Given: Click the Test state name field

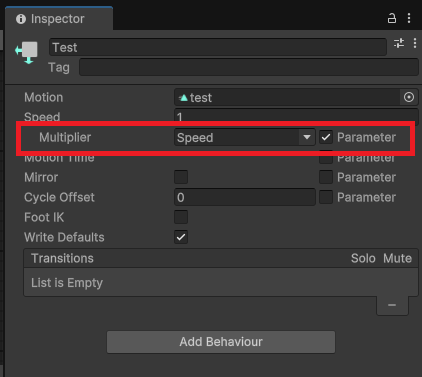Looking at the screenshot, I should pos(218,47).
